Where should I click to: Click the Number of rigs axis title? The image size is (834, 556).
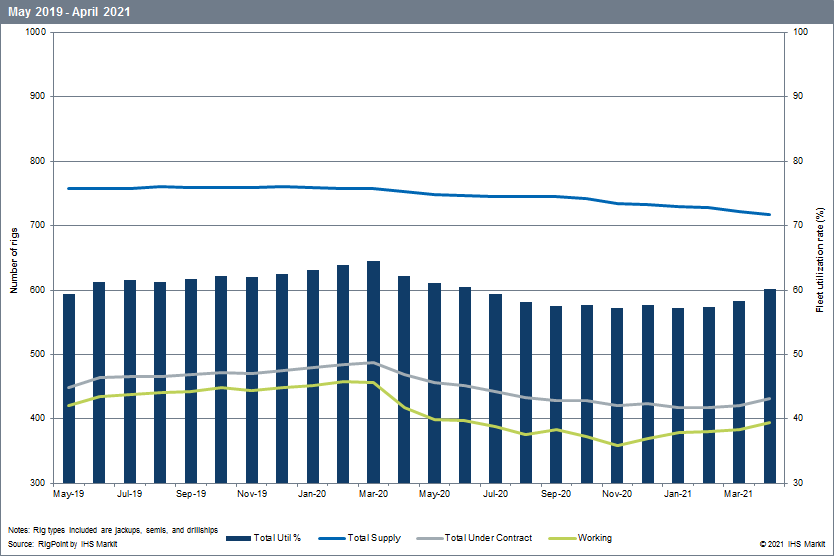14,257
